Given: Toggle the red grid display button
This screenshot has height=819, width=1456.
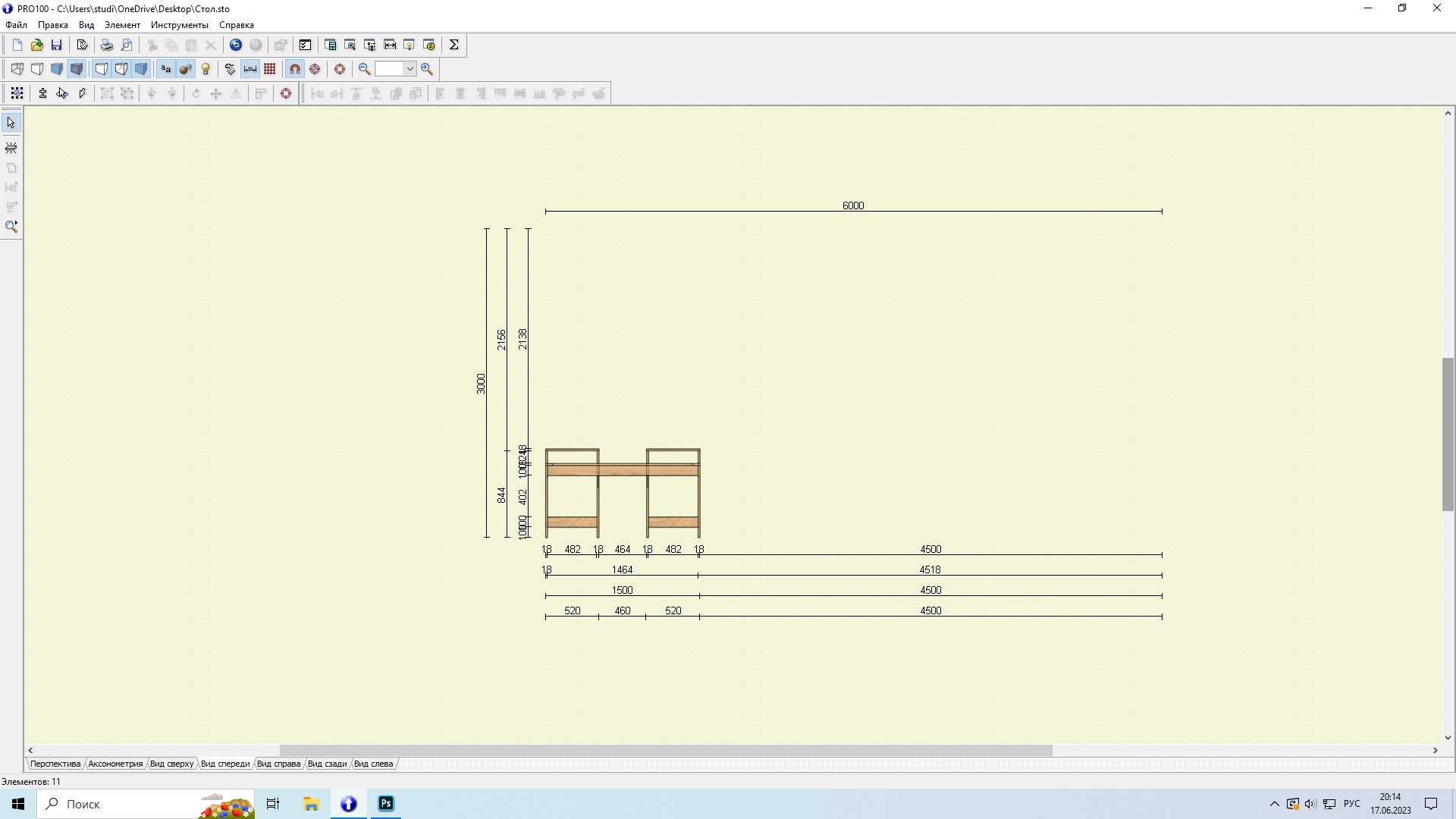Looking at the screenshot, I should pyautogui.click(x=270, y=69).
